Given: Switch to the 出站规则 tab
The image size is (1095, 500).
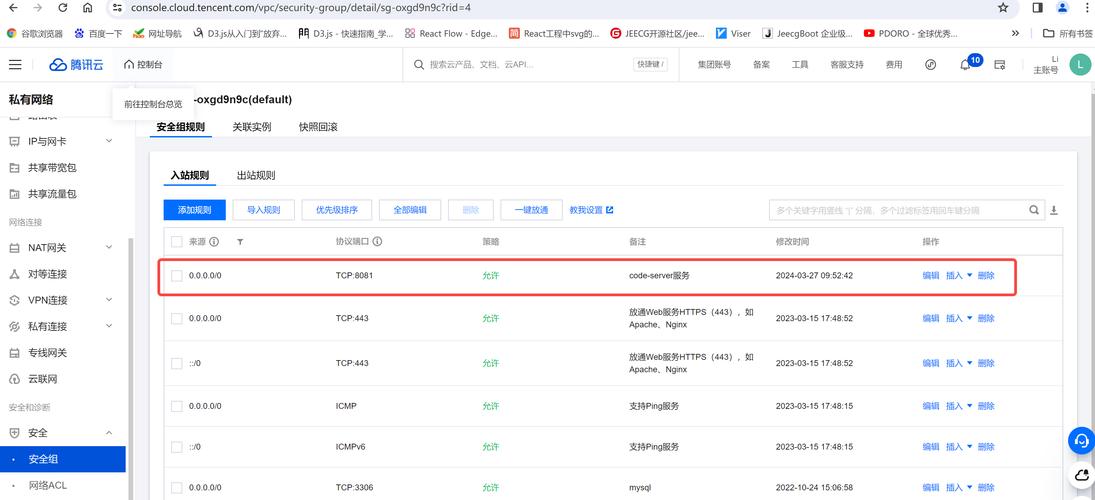Looking at the screenshot, I should 256,175.
